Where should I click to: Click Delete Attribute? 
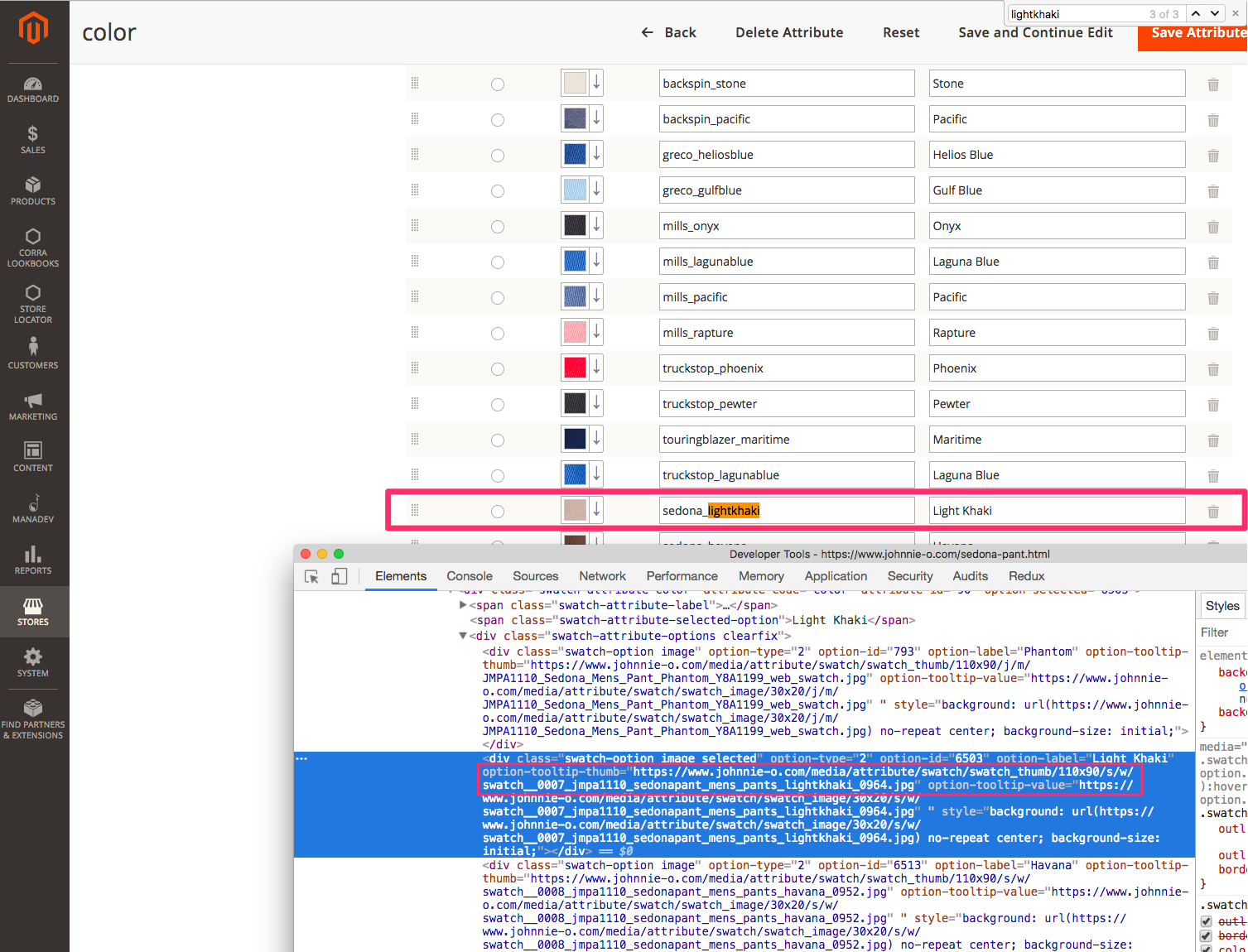789,32
